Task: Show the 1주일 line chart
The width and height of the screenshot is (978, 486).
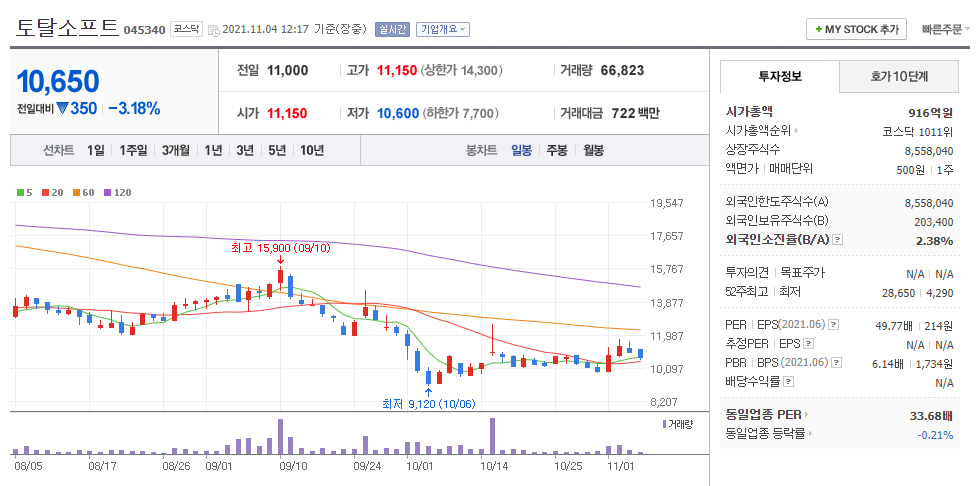Action: point(133,150)
